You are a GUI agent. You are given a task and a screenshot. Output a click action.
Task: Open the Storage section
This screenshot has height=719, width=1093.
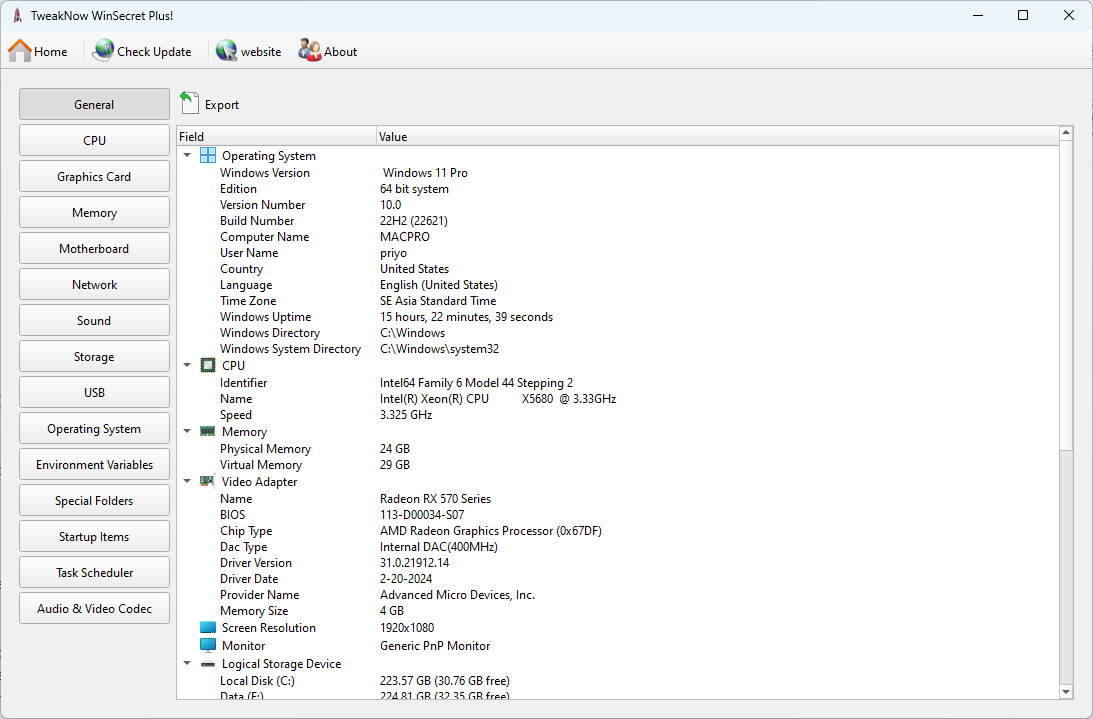click(x=94, y=356)
